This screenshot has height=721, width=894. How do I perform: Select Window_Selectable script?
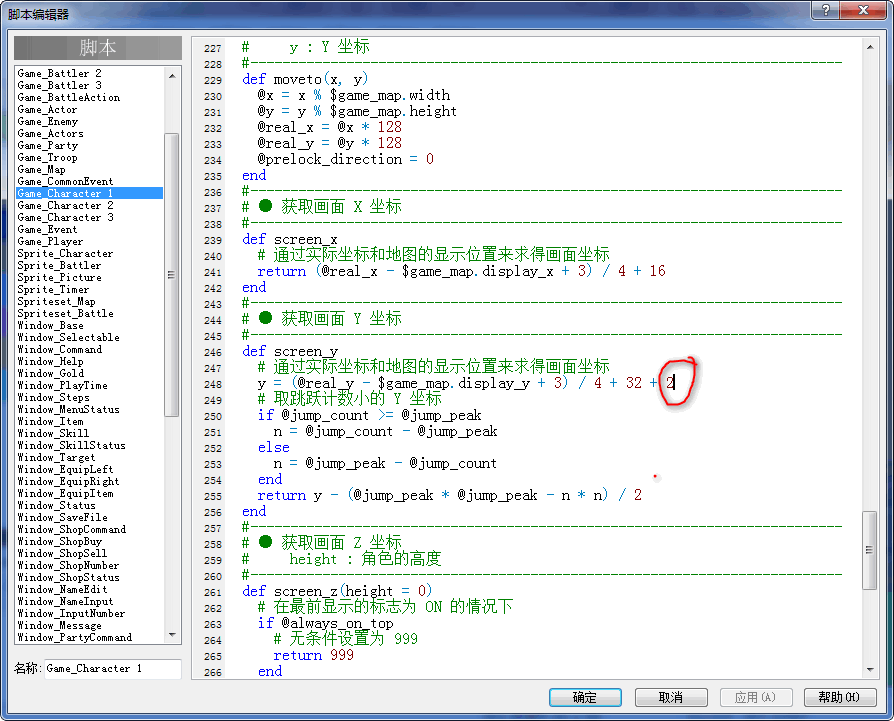click(68, 337)
